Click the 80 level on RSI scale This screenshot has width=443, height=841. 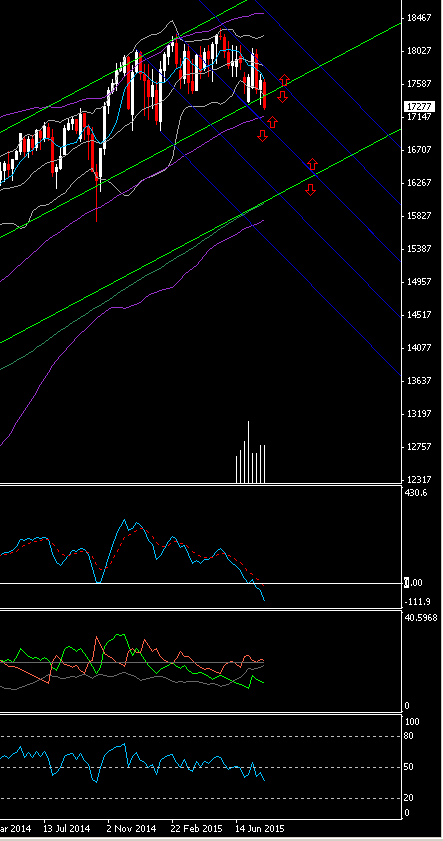(409, 736)
